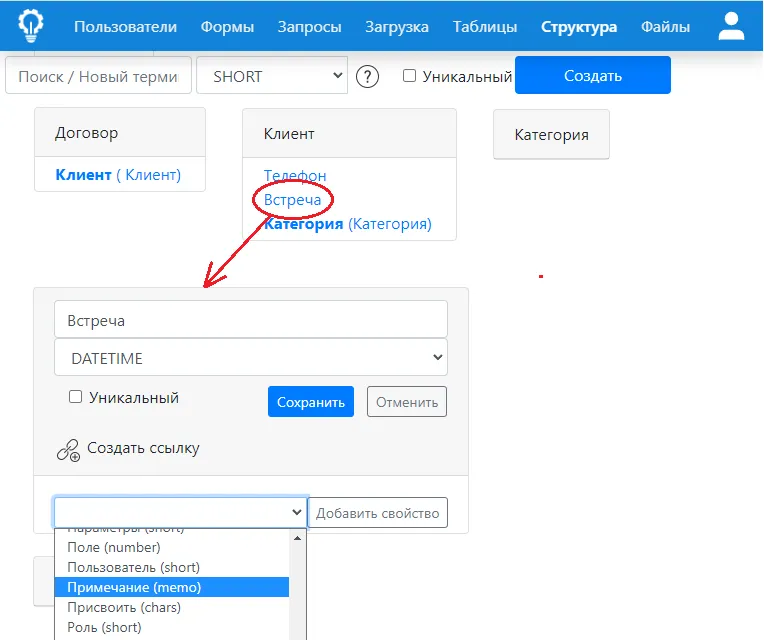The image size is (764, 640).
Task: Open the DATETIME type dropdown
Action: pyautogui.click(x=251, y=358)
